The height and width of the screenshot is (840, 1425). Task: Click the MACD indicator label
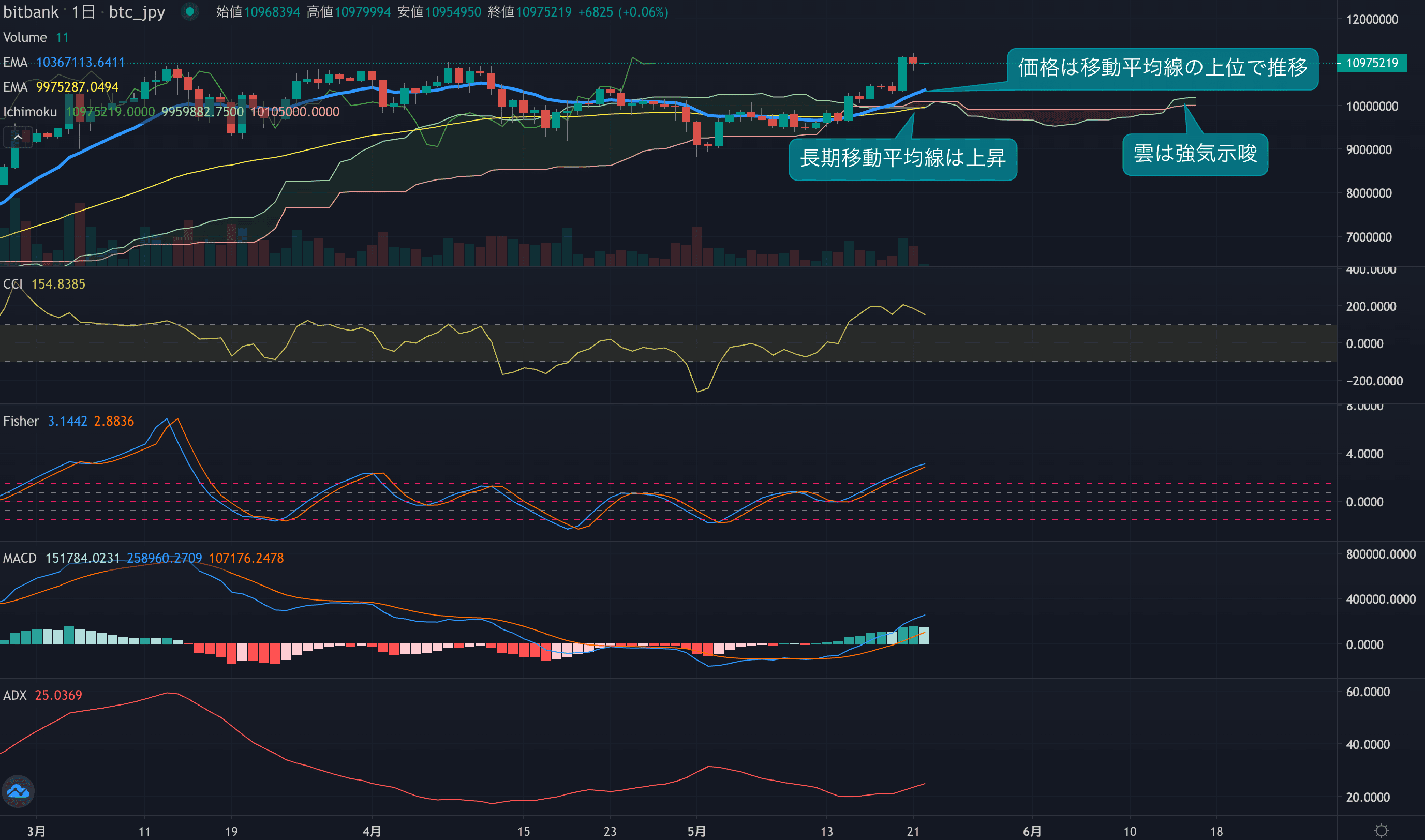(x=20, y=558)
